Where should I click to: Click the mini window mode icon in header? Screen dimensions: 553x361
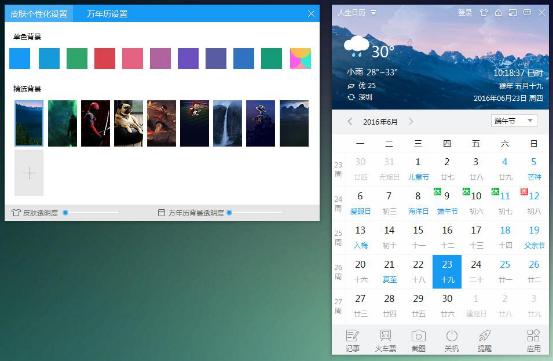pyautogui.click(x=512, y=13)
